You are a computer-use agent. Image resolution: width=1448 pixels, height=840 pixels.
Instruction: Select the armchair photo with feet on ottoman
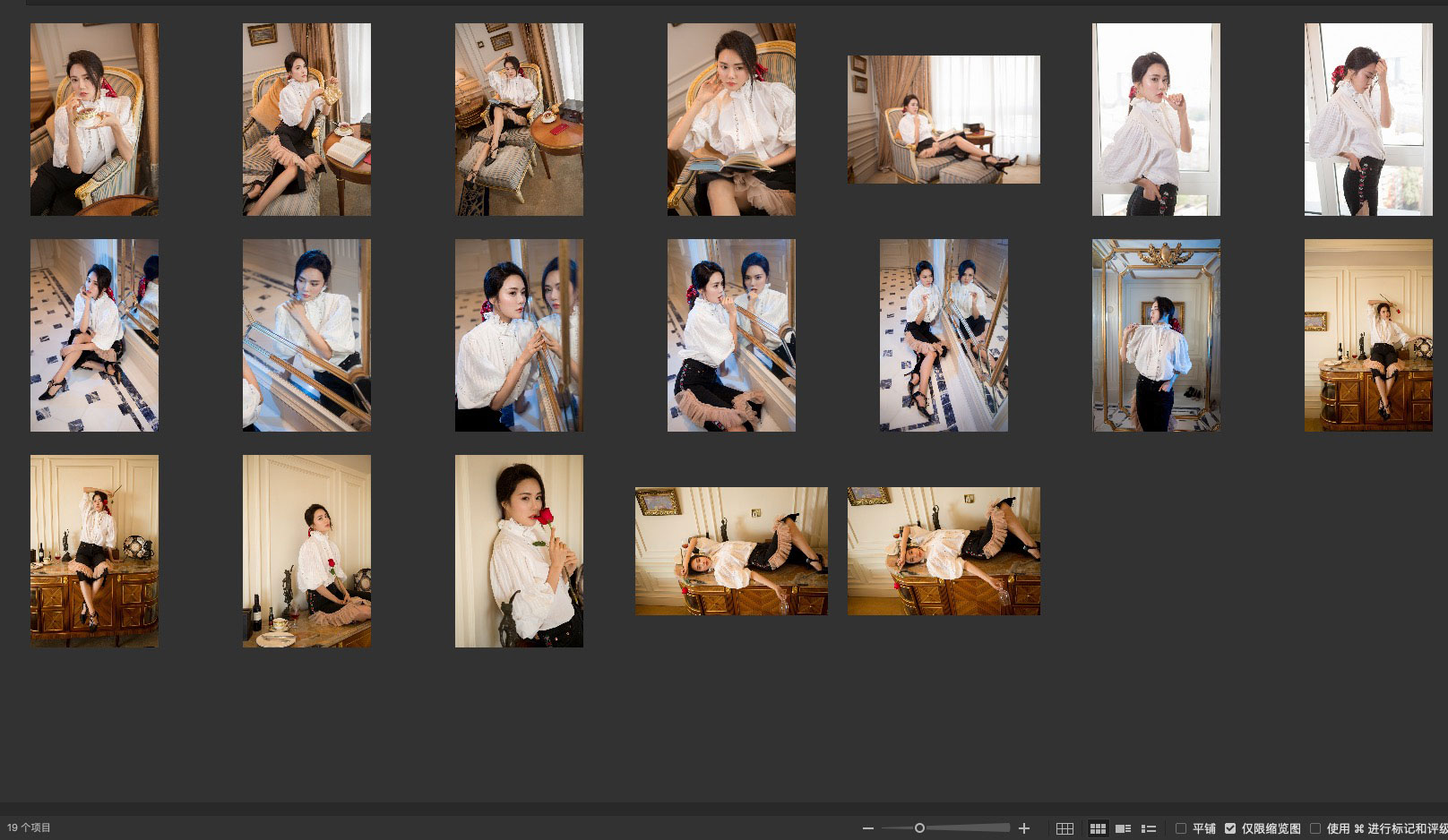(519, 119)
